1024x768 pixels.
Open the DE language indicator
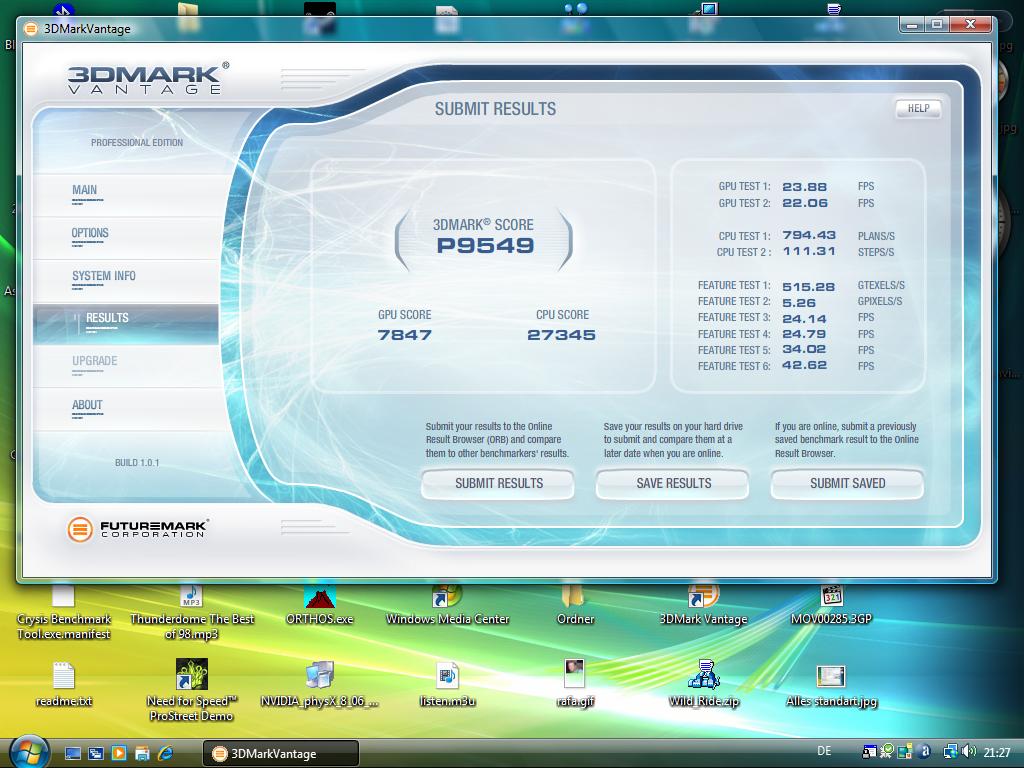tap(824, 751)
